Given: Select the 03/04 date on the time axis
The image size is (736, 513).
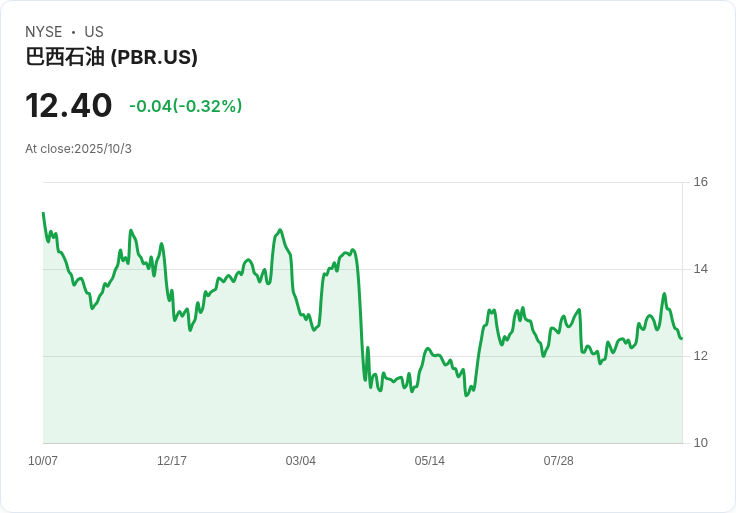Looking at the screenshot, I should coord(300,461).
